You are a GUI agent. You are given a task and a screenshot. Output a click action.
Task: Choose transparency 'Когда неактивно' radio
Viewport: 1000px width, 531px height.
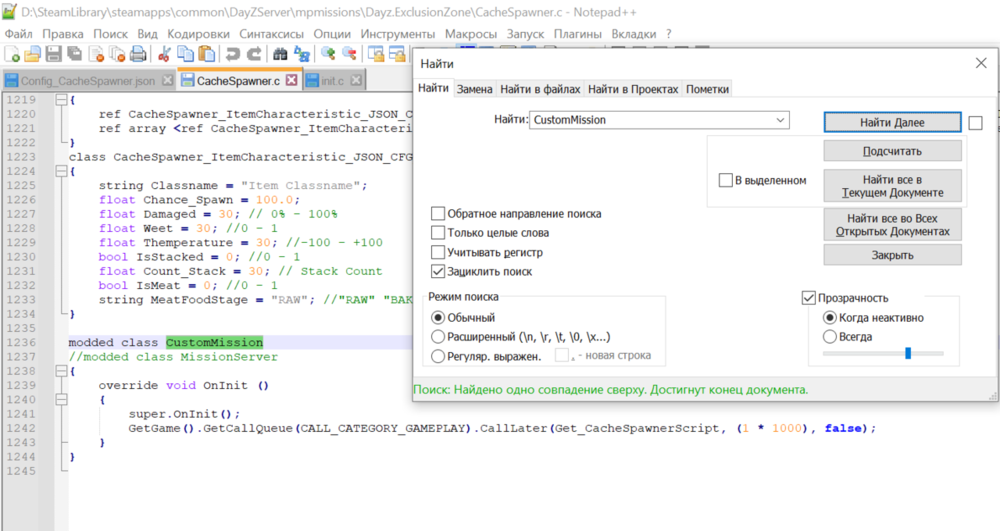[x=830, y=317]
